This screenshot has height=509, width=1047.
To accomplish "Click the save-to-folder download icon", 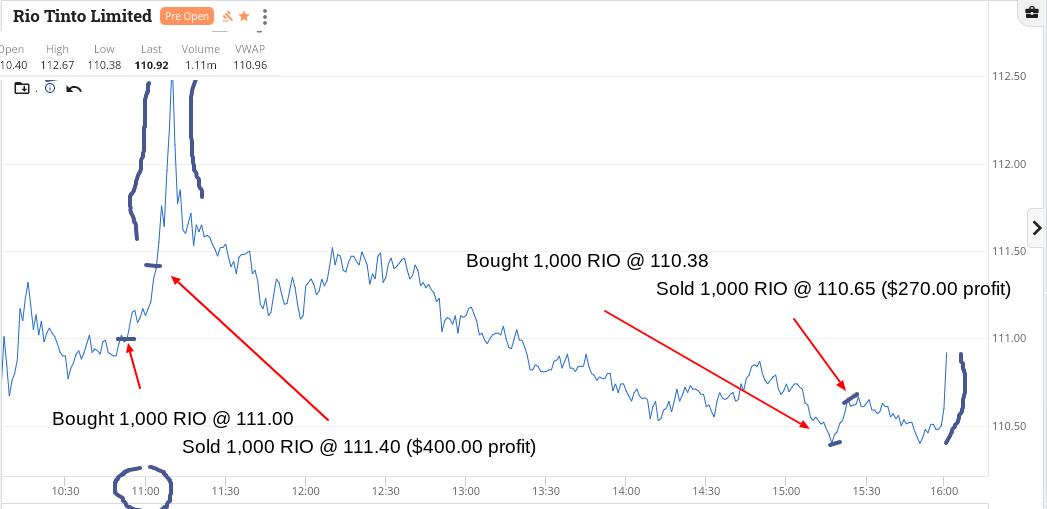I will coord(22,88).
